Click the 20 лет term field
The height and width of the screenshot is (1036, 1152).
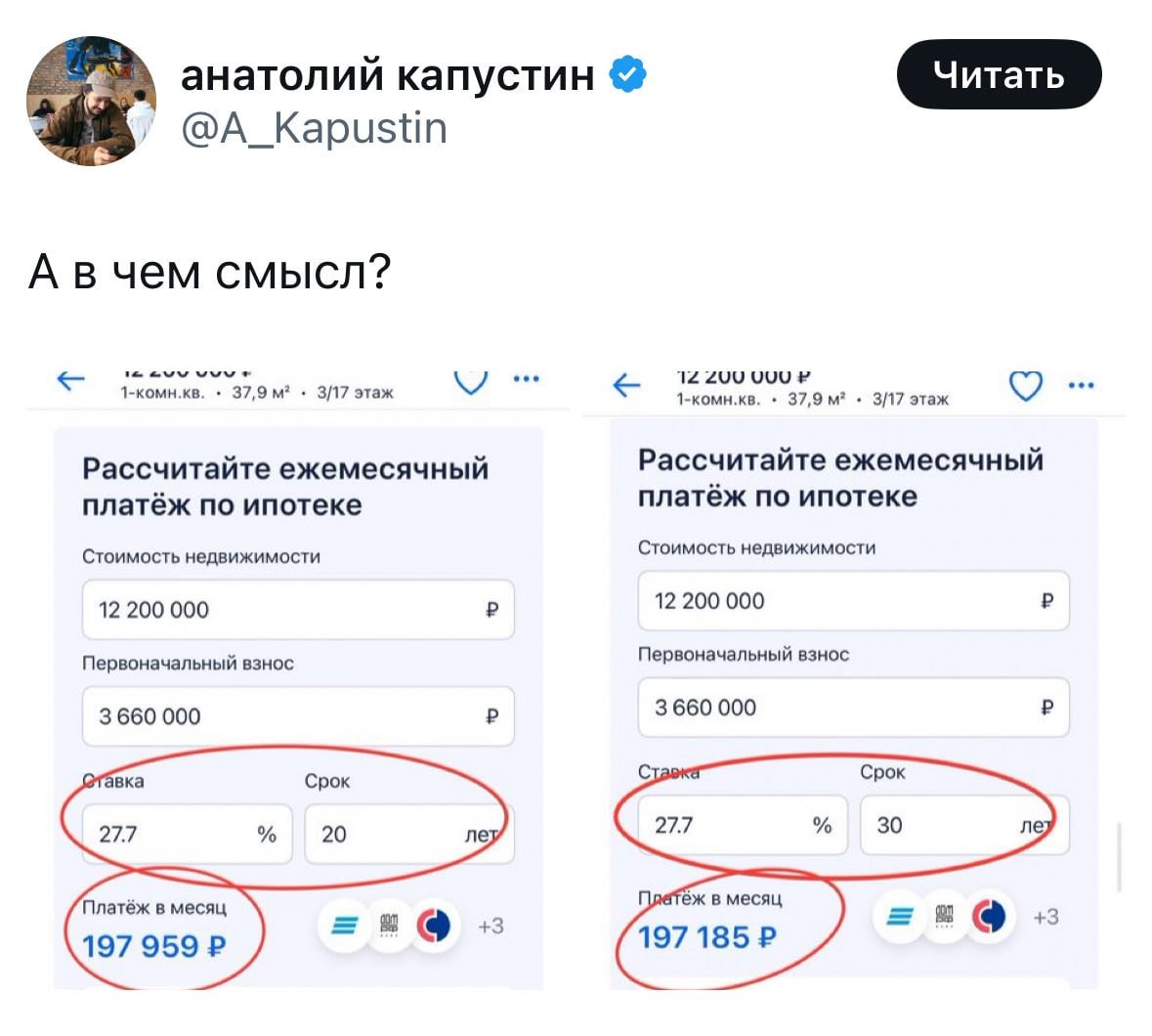[x=408, y=835]
